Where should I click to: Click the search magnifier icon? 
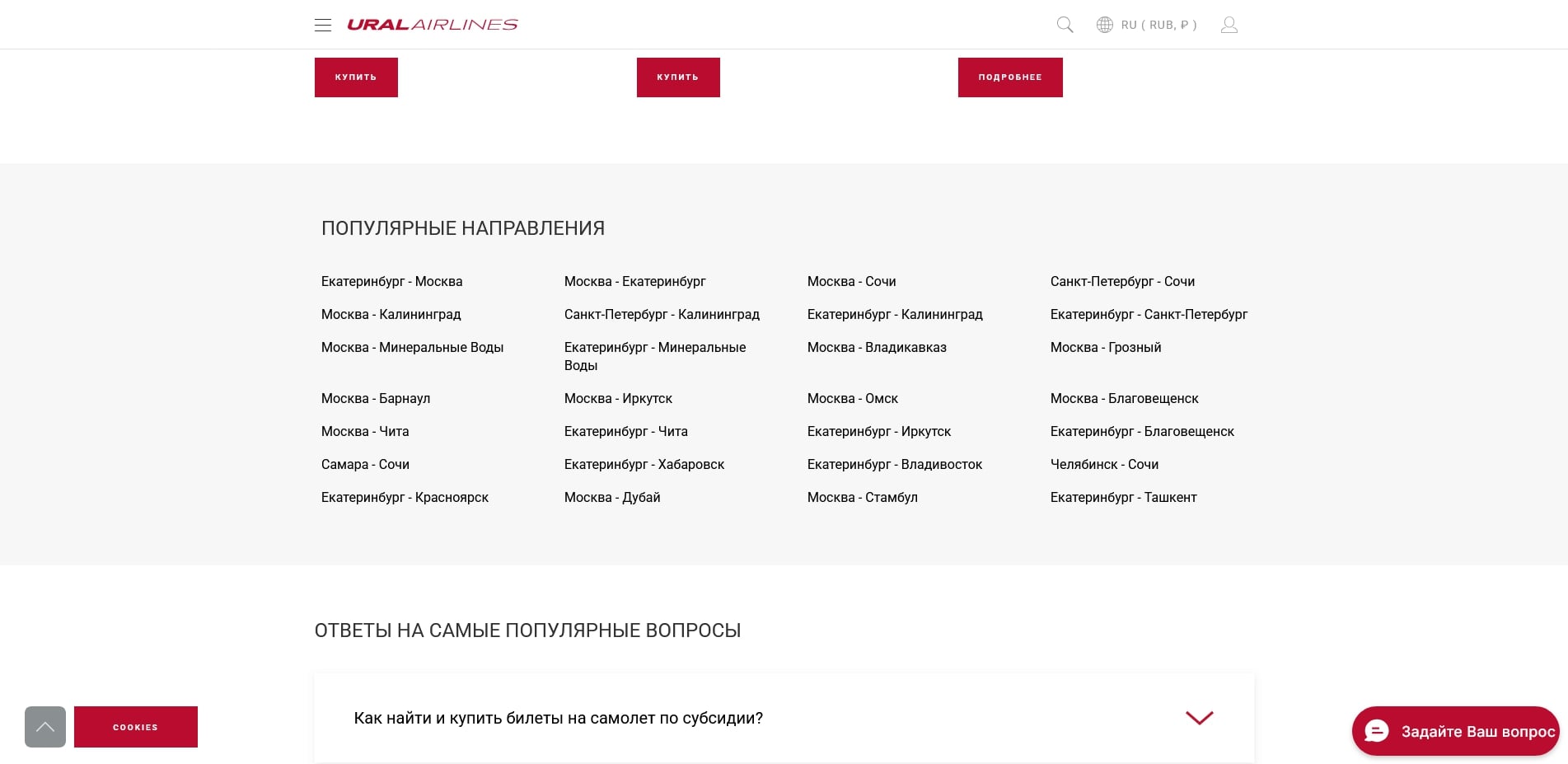[x=1064, y=25]
